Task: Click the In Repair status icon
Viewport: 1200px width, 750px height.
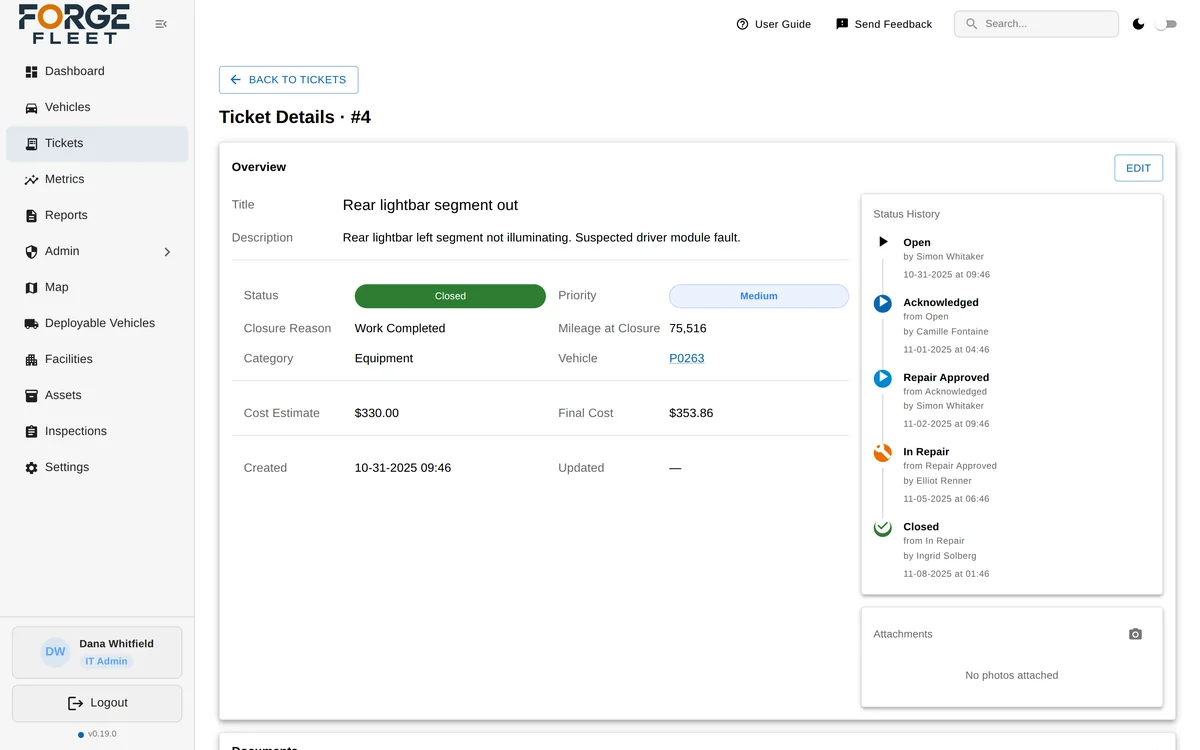Action: tap(883, 453)
